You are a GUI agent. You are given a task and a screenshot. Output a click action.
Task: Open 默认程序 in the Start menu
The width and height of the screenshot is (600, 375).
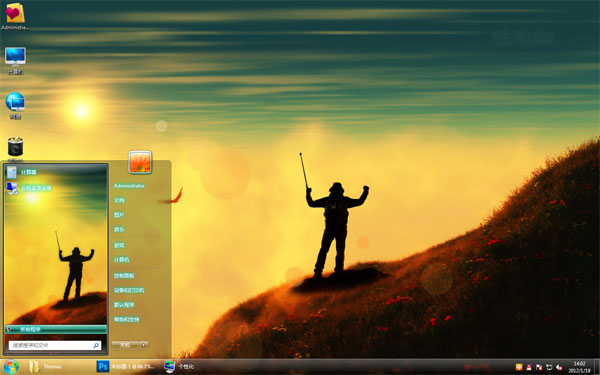124,305
